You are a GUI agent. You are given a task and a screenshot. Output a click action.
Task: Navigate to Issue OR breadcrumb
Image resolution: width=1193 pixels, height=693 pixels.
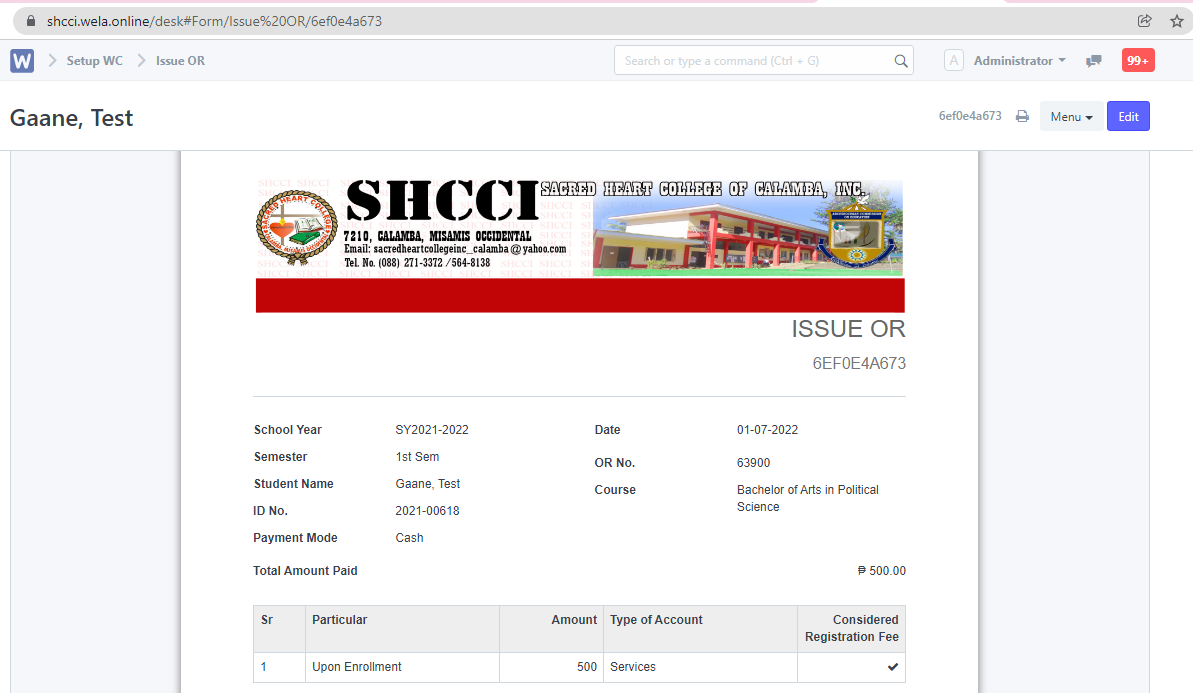(180, 61)
